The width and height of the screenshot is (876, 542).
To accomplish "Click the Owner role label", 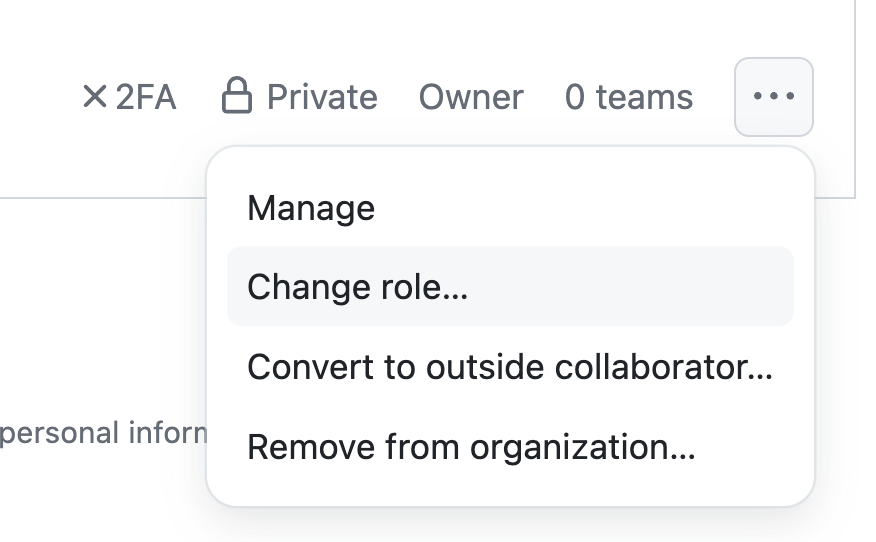I will point(471,97).
